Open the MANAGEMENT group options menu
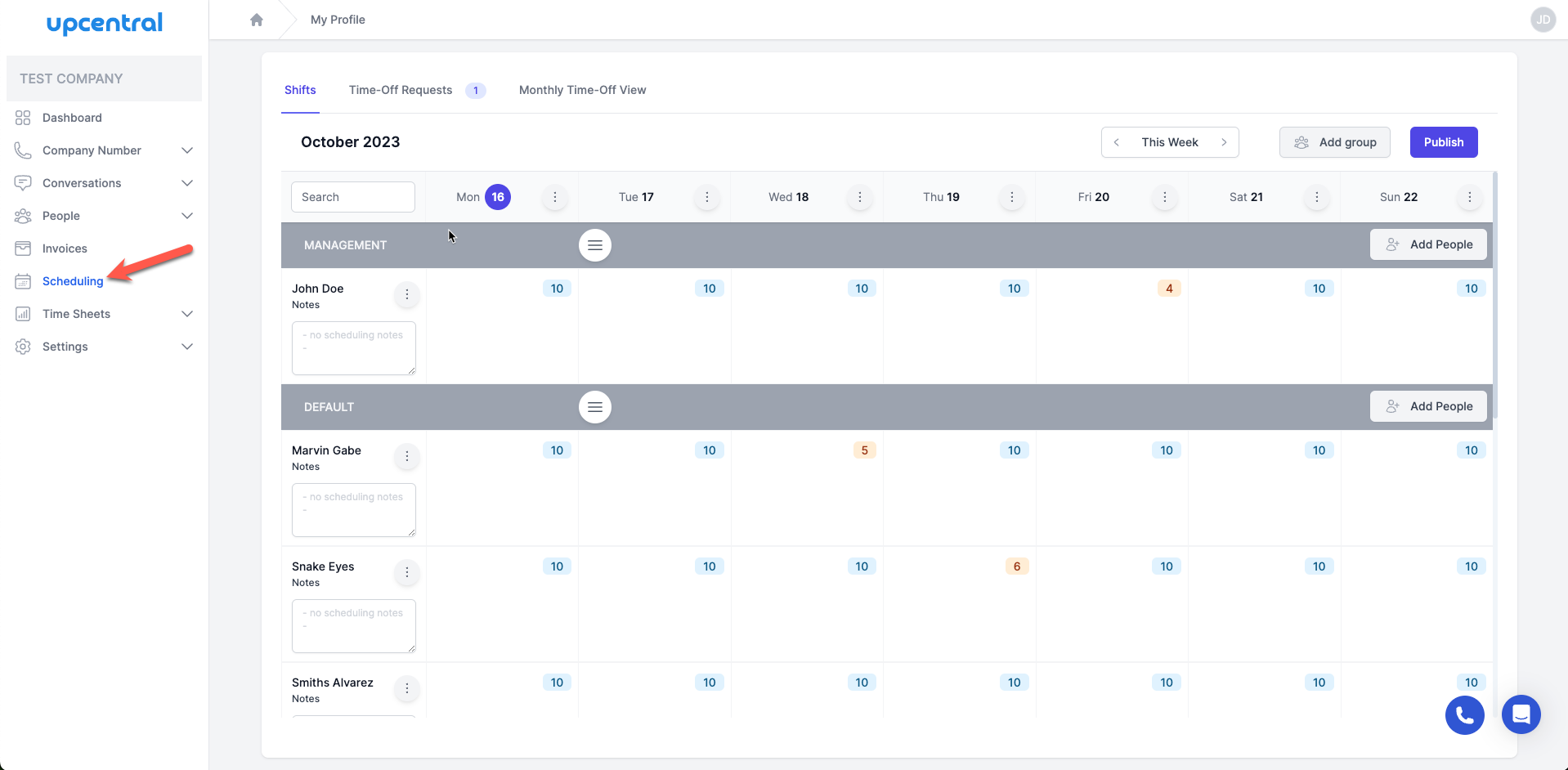Viewport: 1568px width, 770px height. click(x=594, y=244)
